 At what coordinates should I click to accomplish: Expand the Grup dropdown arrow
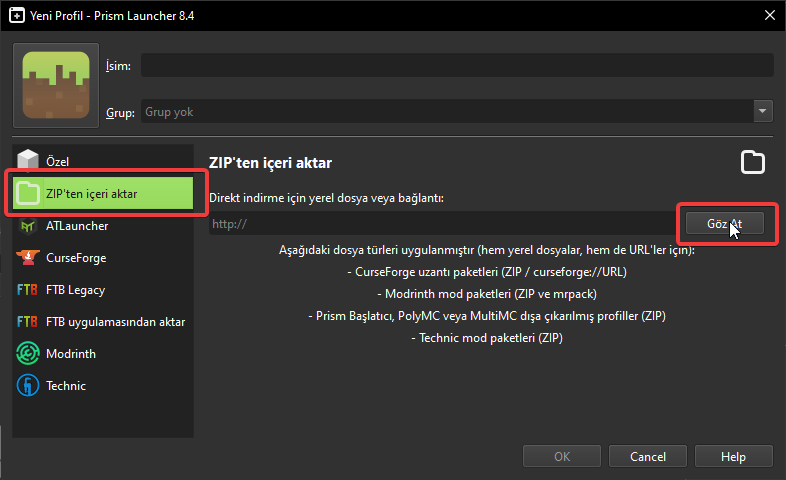click(762, 111)
